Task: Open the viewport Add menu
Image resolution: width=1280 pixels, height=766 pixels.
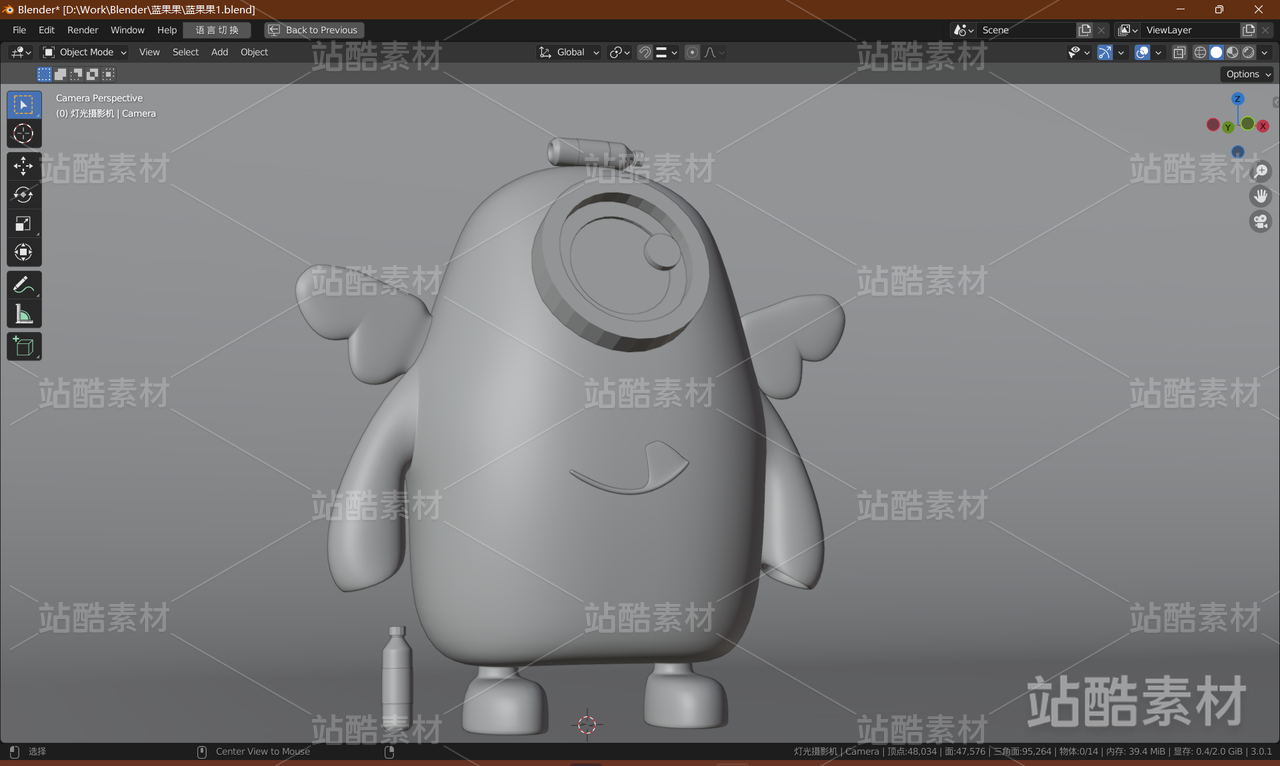Action: 220,52
